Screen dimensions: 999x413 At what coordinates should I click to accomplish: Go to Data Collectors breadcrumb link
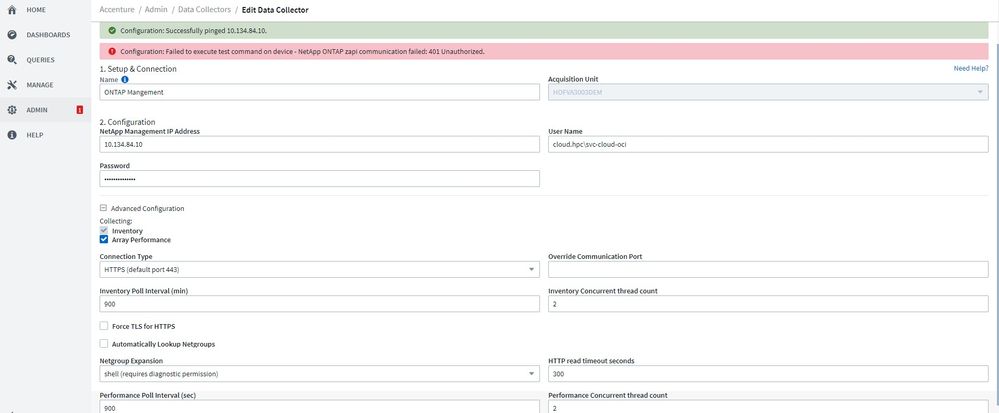[x=204, y=10]
